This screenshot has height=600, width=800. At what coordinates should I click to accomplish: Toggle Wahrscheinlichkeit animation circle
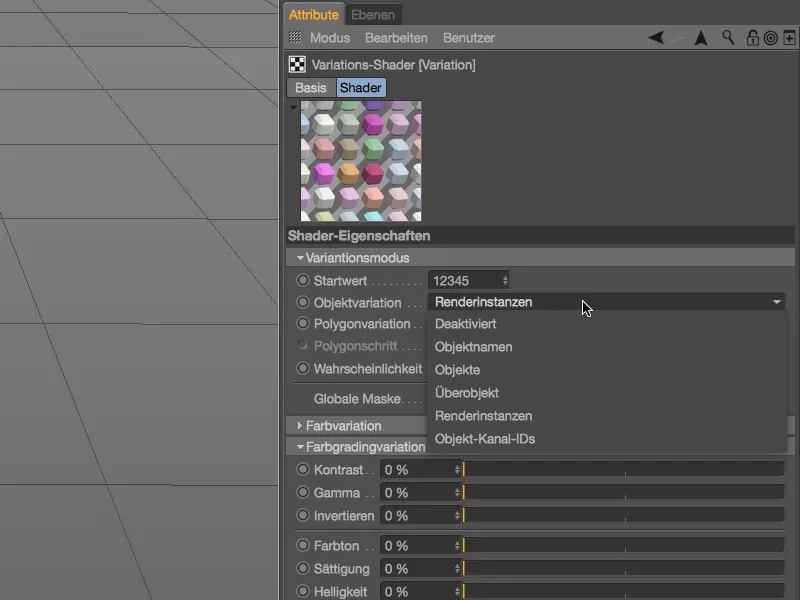pyautogui.click(x=303, y=368)
